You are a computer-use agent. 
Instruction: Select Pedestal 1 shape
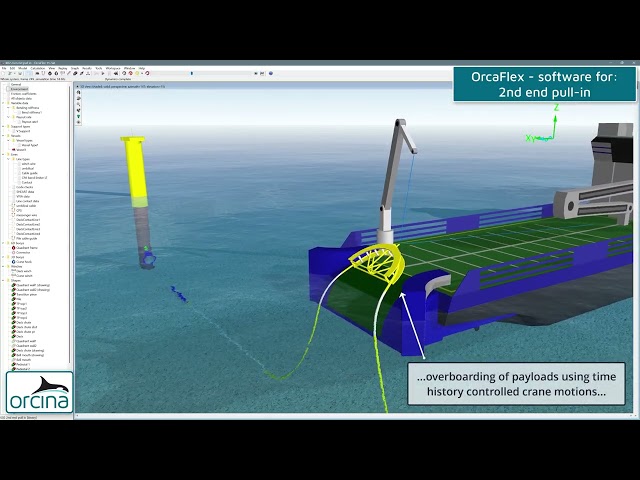(23, 364)
